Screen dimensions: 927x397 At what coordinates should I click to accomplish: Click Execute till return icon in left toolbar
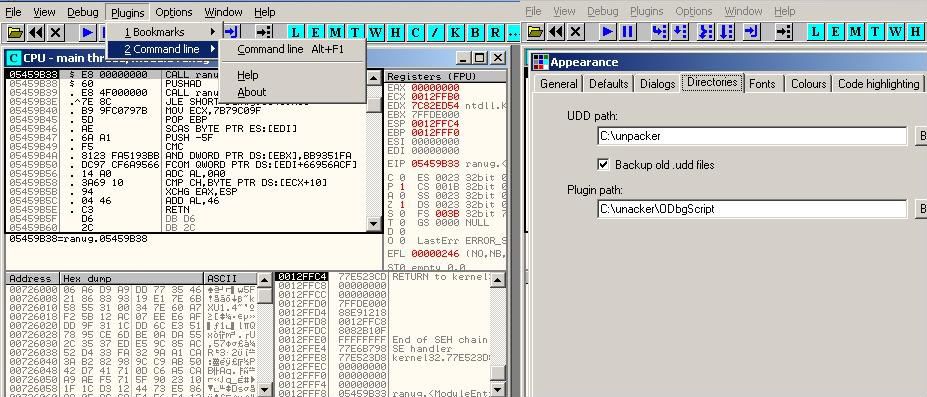coord(231,32)
